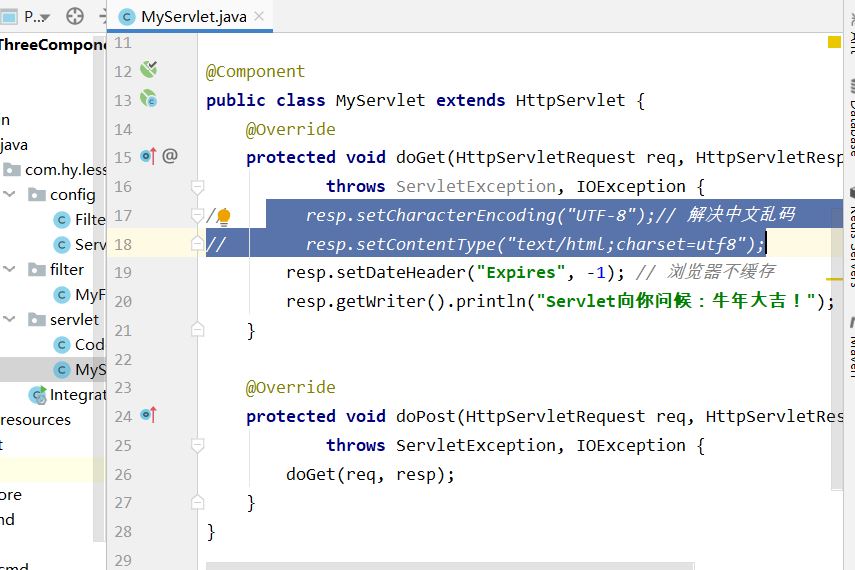
Task: Toggle code fold marker on line 25
Action: point(197,446)
